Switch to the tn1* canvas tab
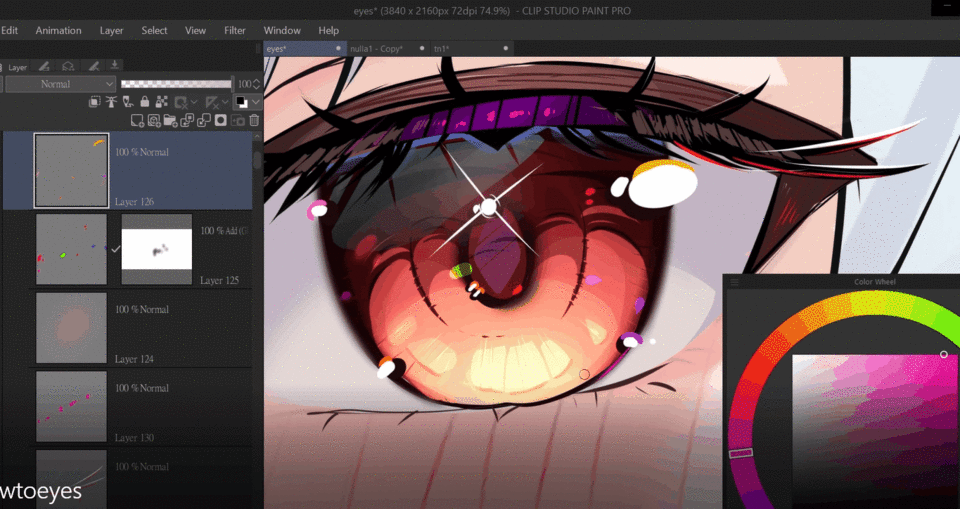 [471, 48]
